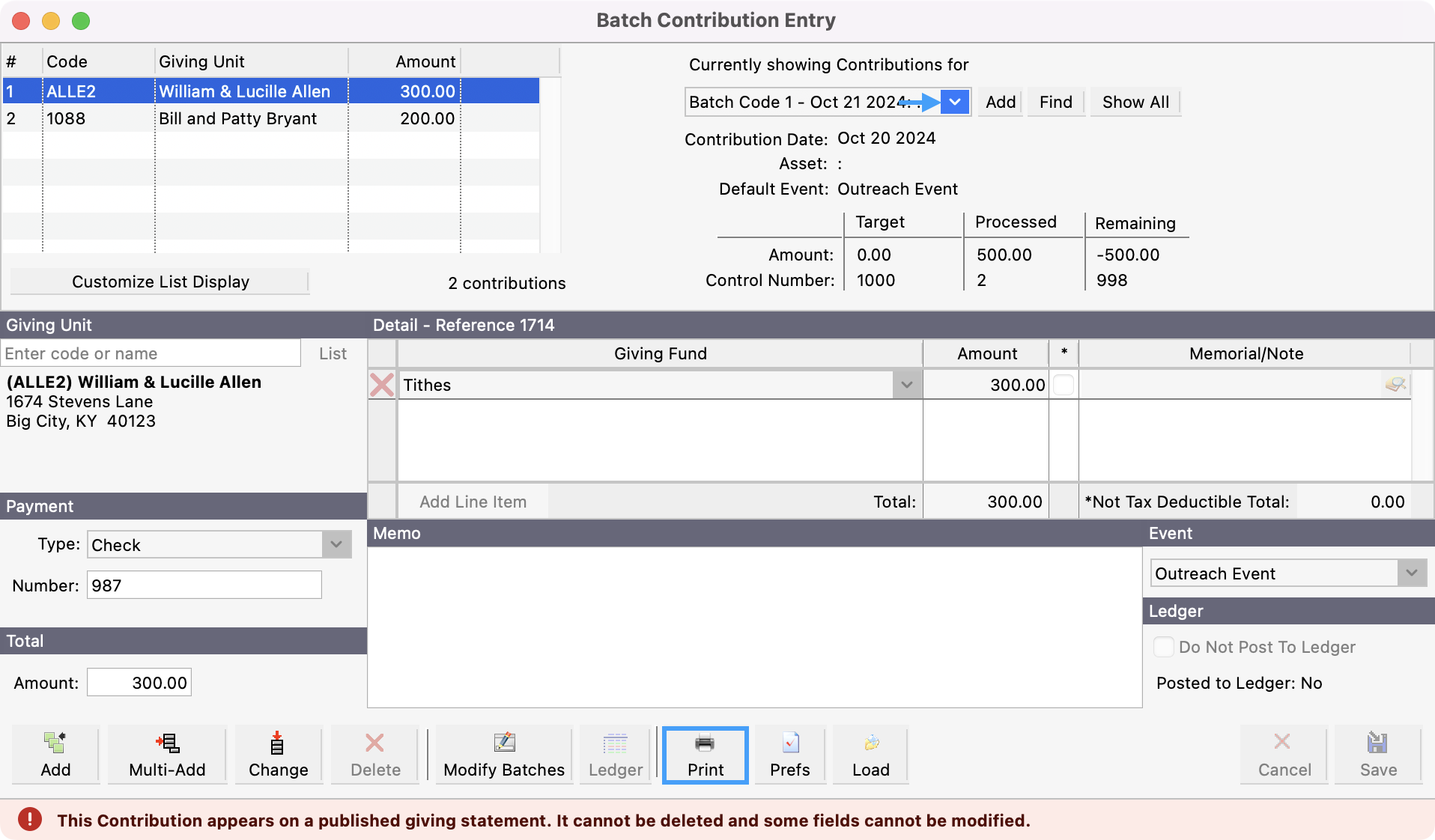Select the Bill and Patty Bryant row
This screenshot has width=1435, height=840.
238,118
